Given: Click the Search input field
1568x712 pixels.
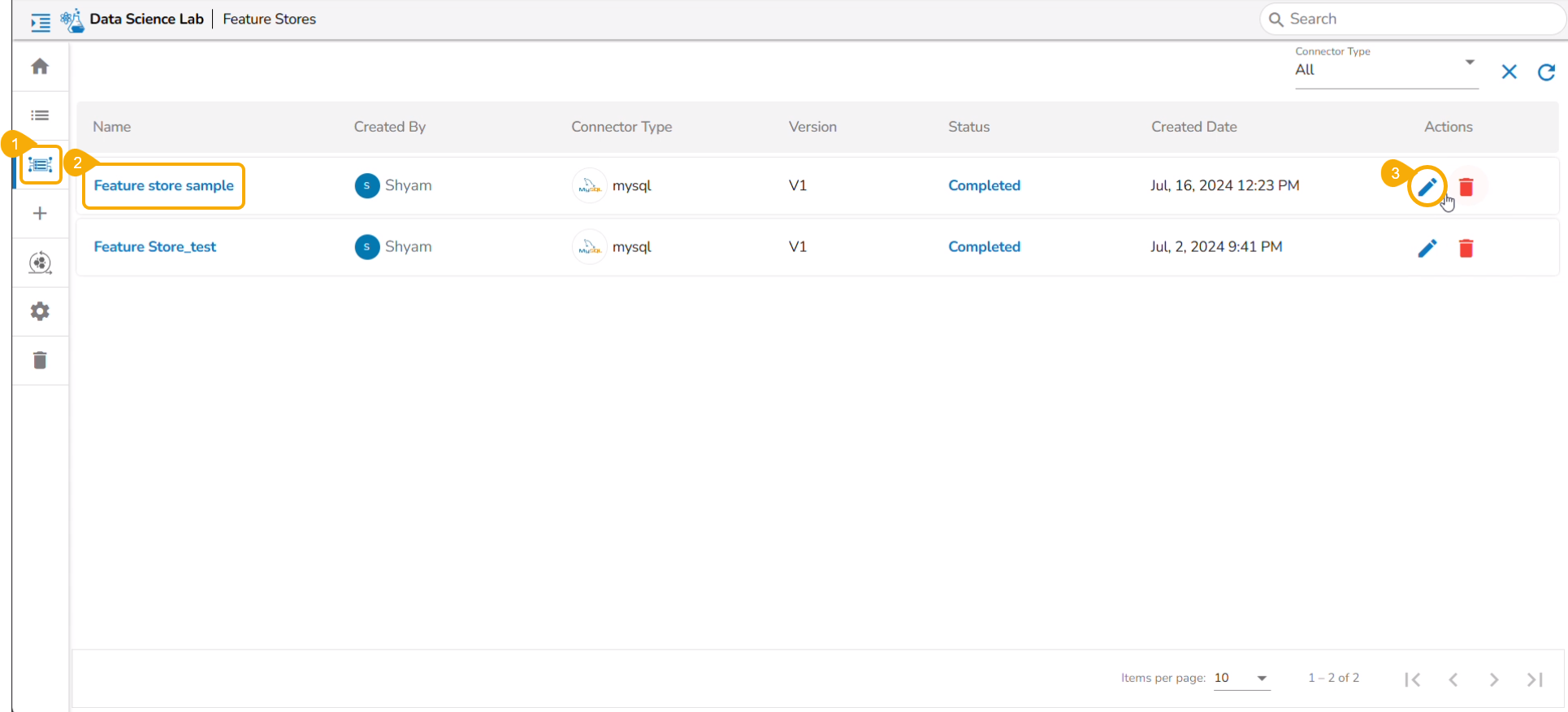Looking at the screenshot, I should 1412,19.
